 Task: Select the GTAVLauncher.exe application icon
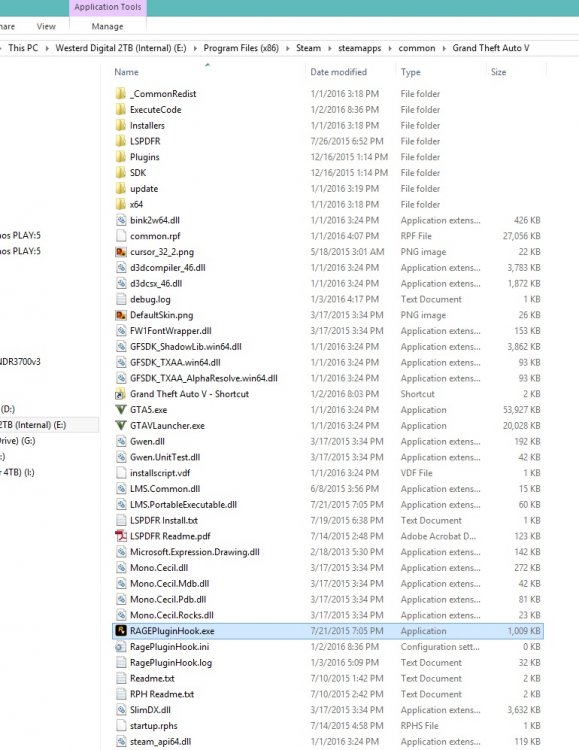coord(121,425)
